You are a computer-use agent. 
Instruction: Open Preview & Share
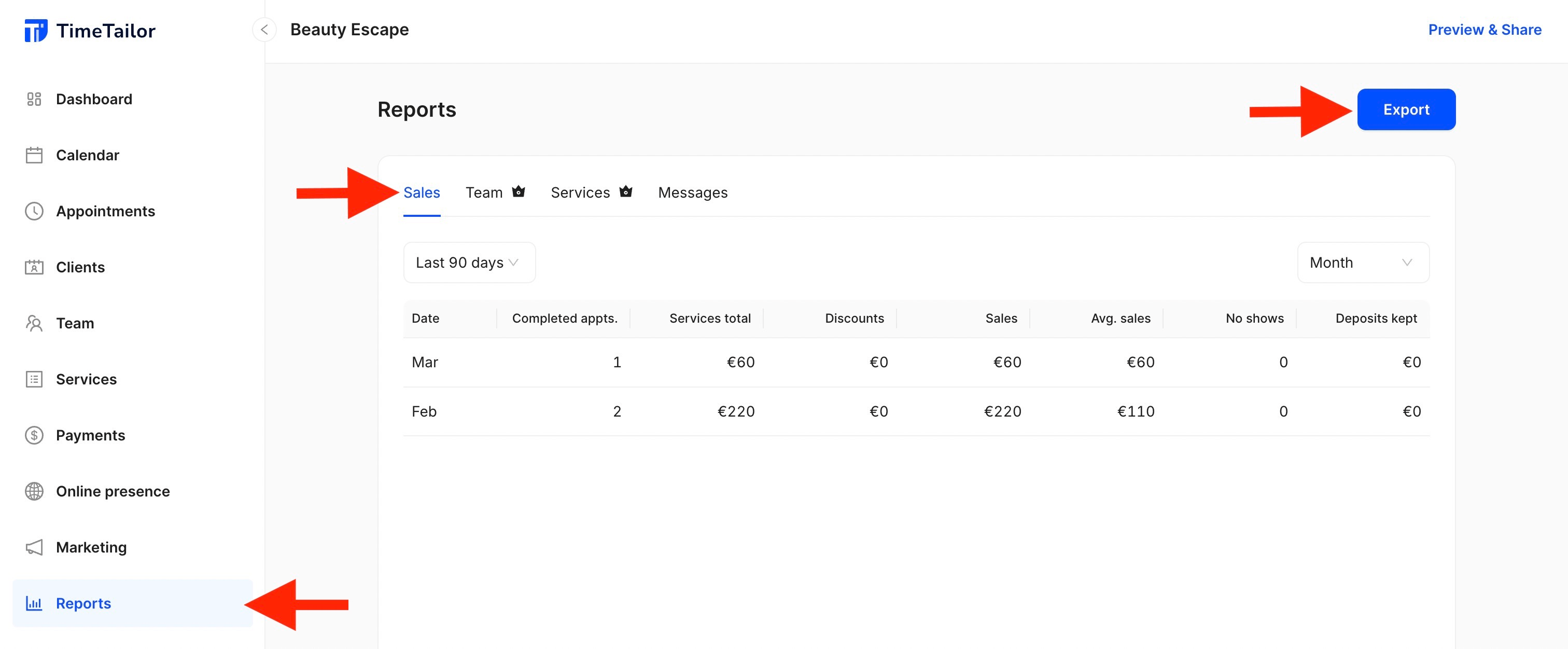(1484, 29)
